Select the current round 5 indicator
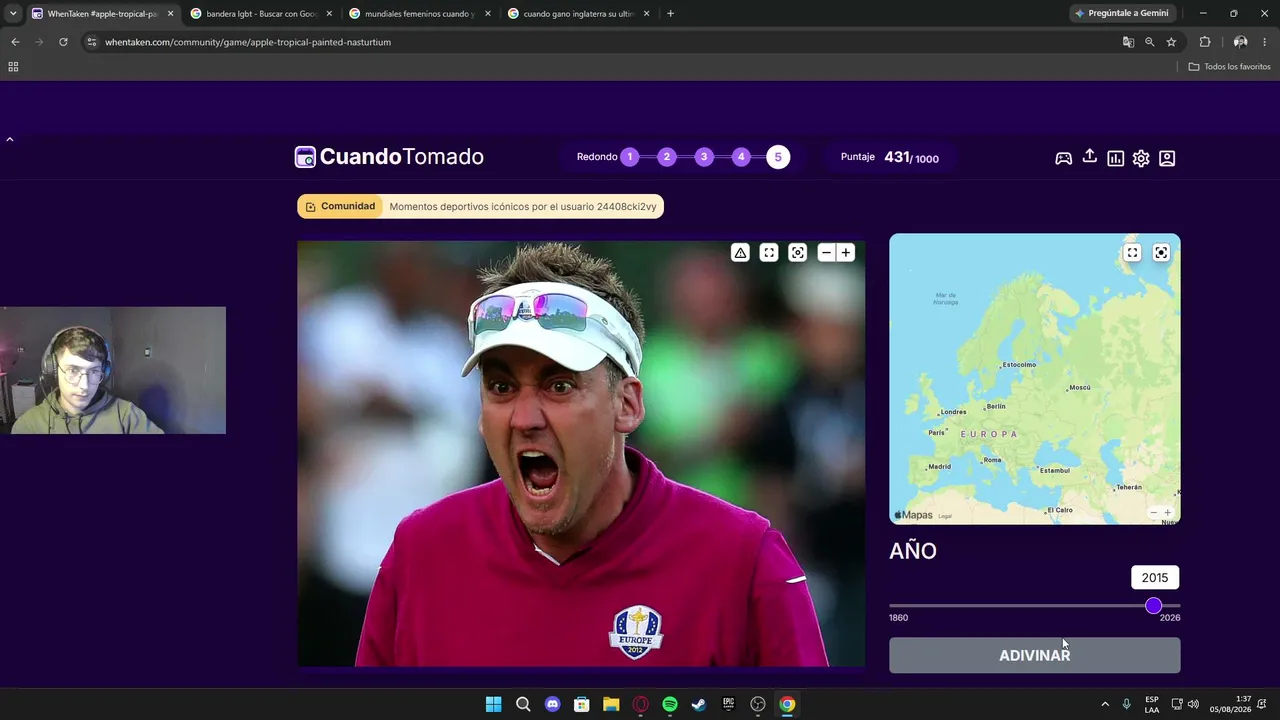 tap(778, 157)
